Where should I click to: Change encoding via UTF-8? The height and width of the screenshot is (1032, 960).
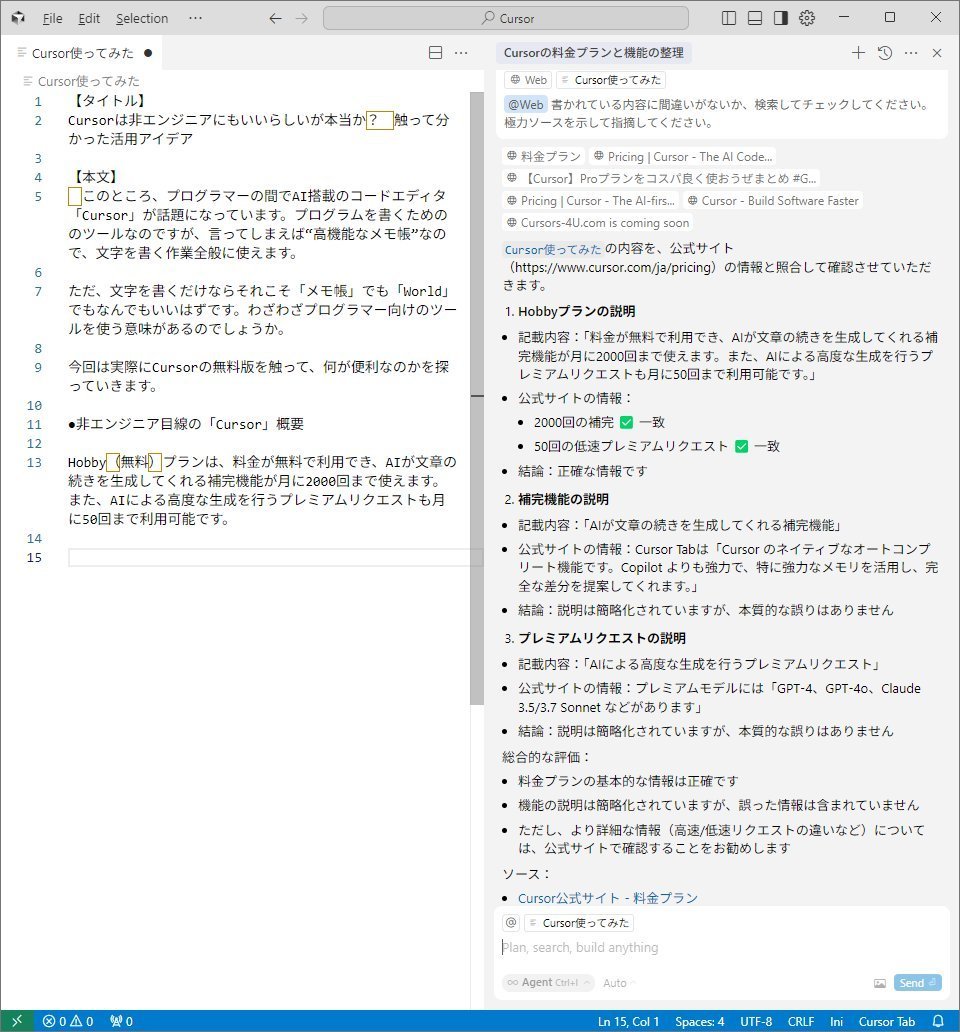[756, 1021]
